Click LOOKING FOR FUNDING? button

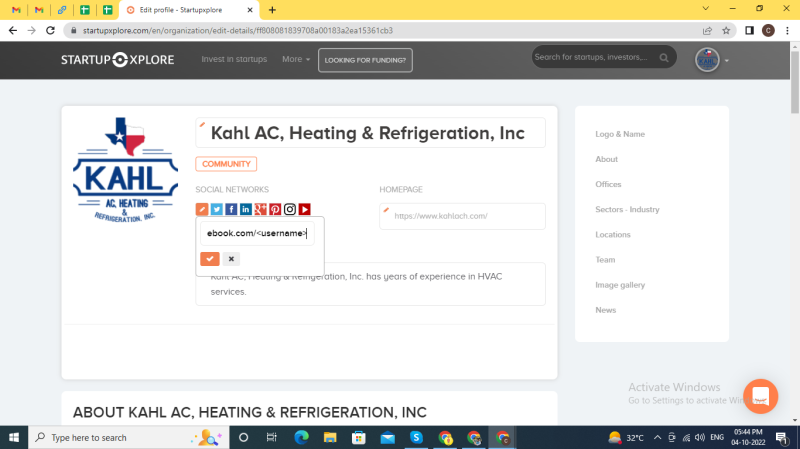click(365, 60)
